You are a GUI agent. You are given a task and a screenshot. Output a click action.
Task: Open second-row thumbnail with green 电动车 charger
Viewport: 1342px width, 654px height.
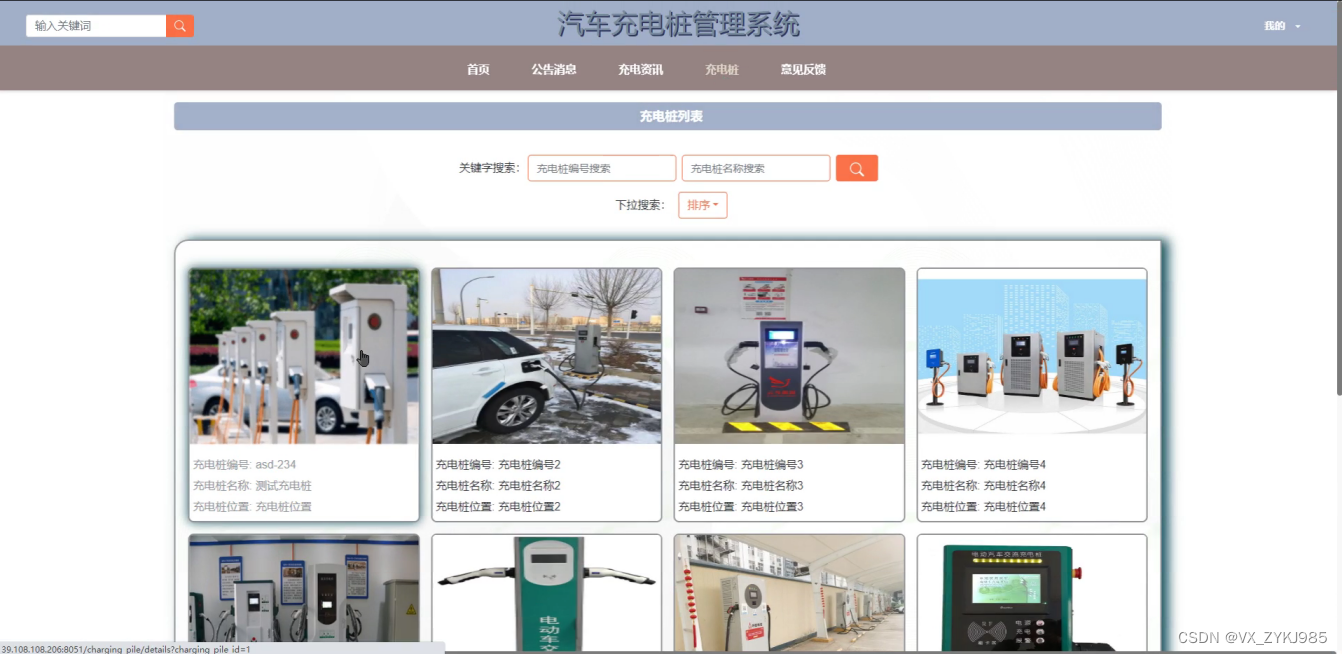click(x=547, y=593)
